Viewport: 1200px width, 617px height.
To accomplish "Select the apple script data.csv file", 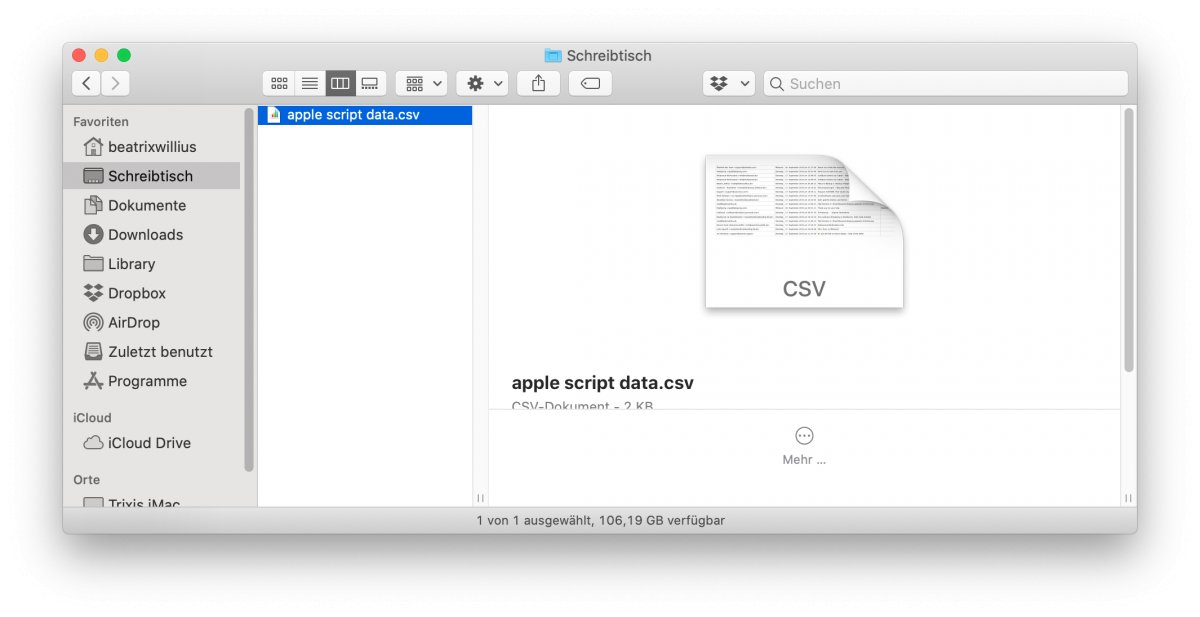I will click(352, 115).
